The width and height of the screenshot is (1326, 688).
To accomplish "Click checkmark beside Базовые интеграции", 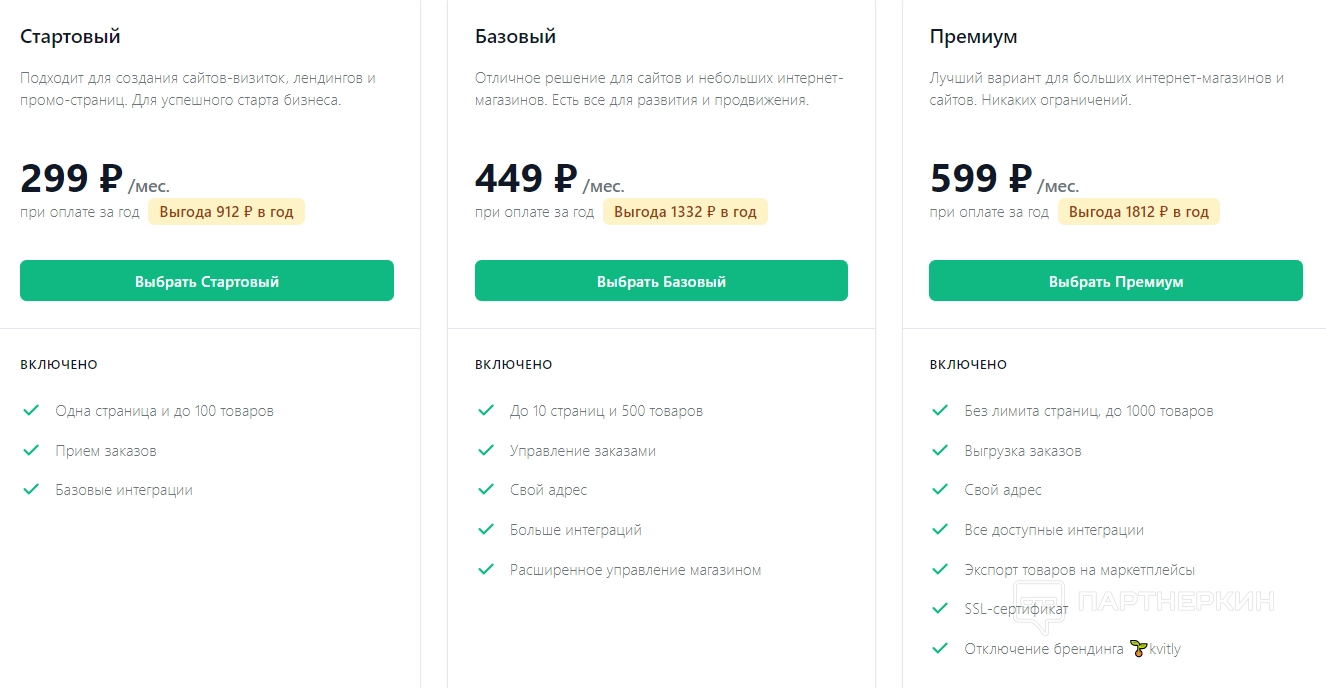I will [x=31, y=489].
